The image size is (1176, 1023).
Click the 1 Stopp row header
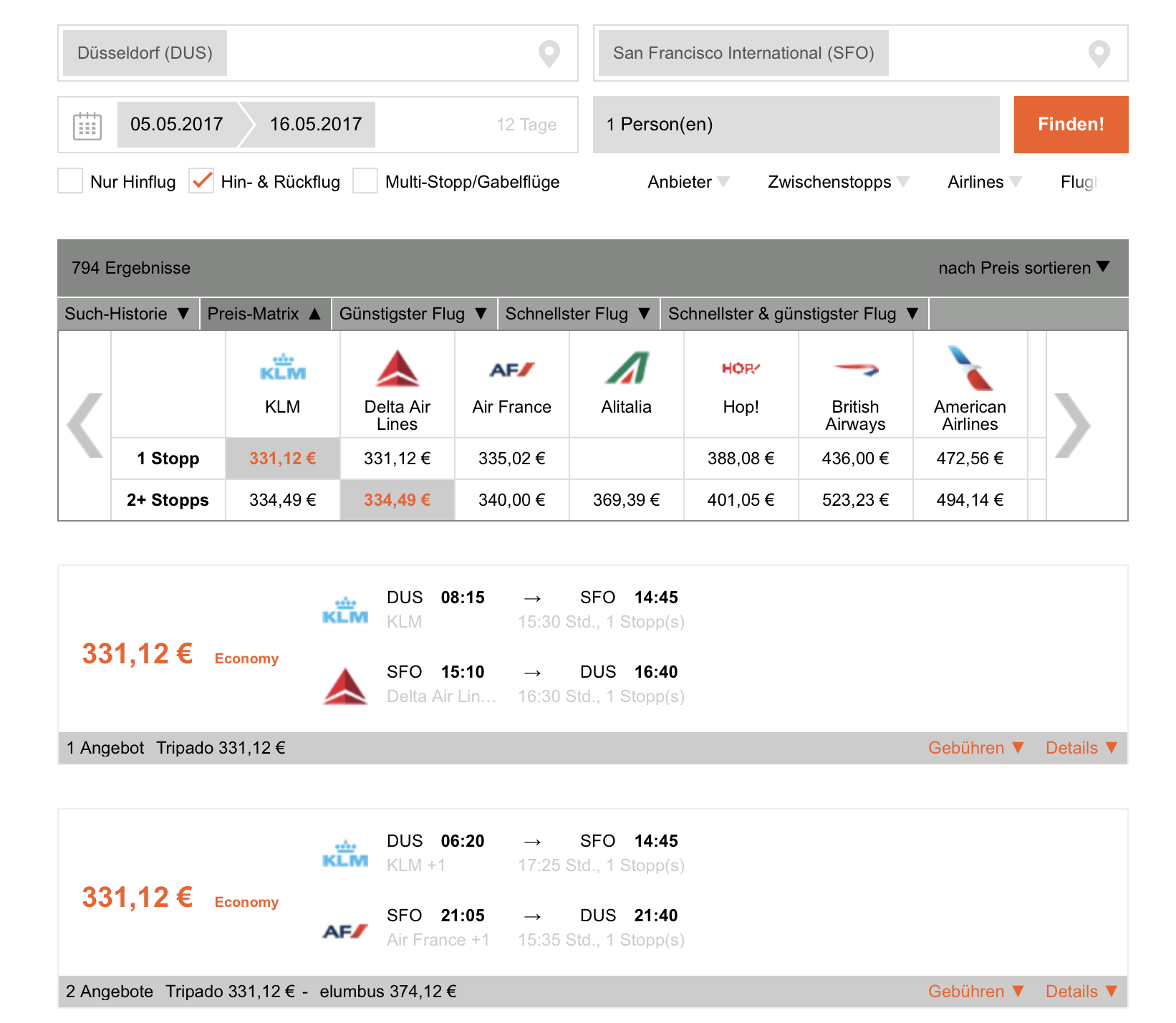(168, 458)
